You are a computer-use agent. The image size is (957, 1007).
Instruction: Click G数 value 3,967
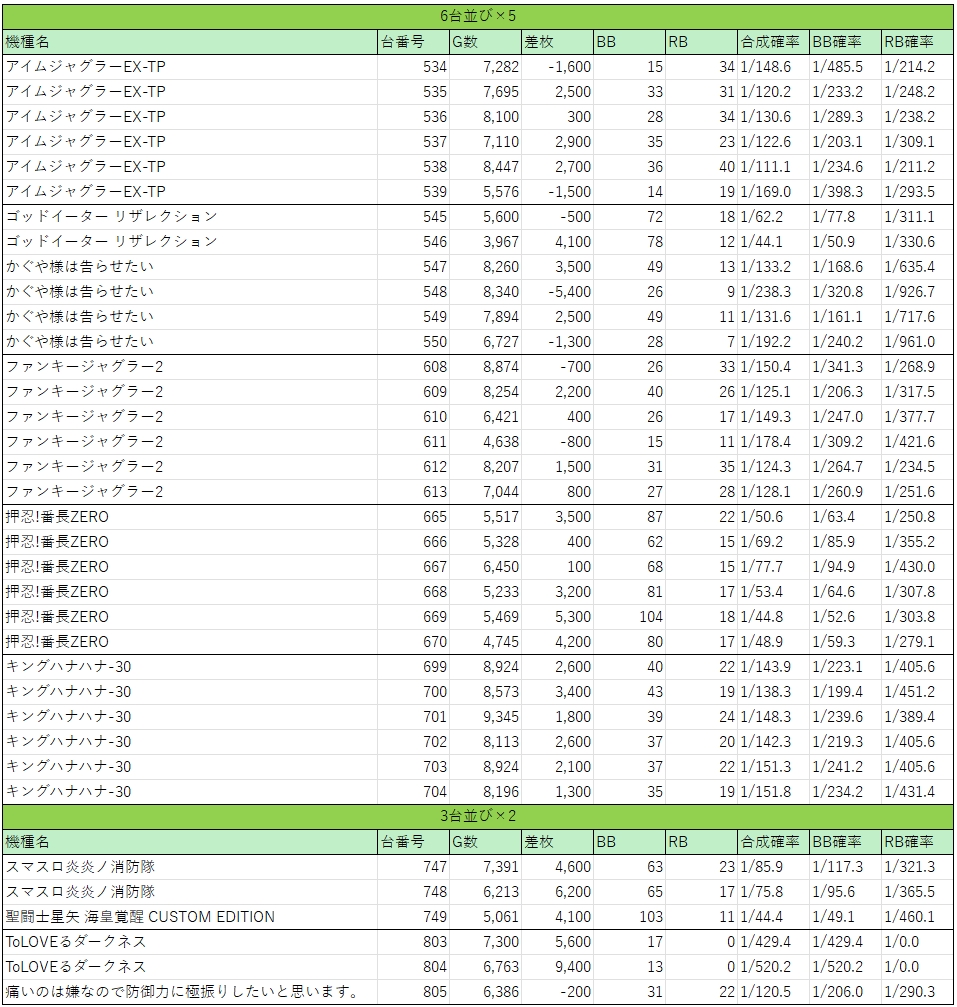coord(486,242)
